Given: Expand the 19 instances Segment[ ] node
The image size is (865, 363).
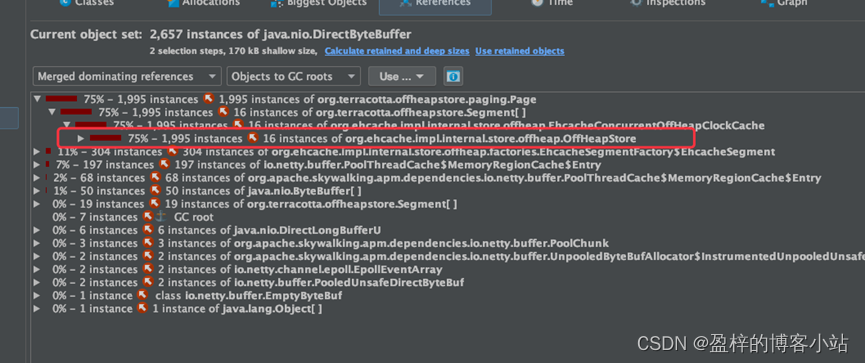Looking at the screenshot, I should pyautogui.click(x=37, y=204).
